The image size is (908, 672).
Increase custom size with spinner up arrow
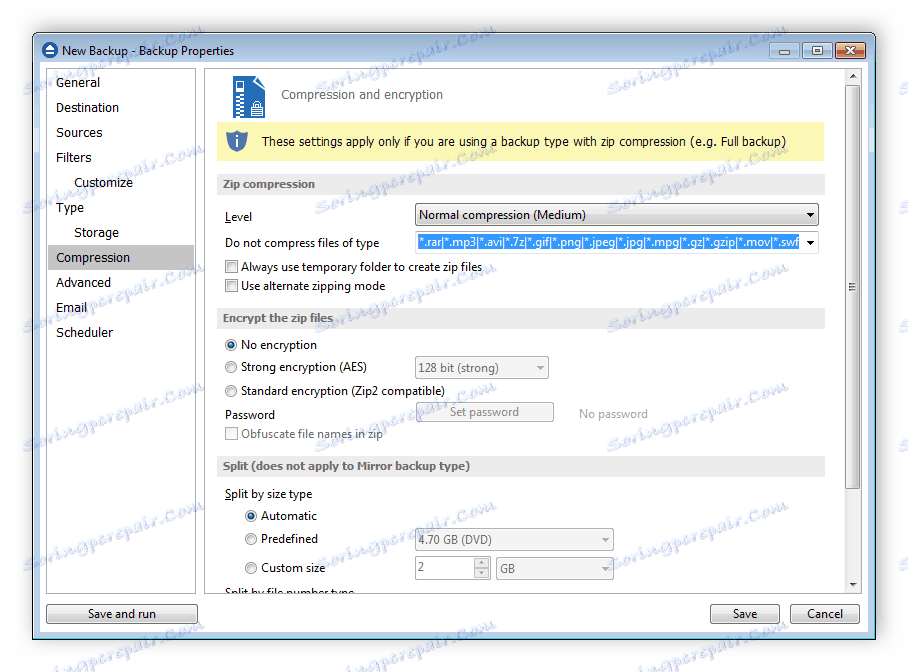(481, 563)
